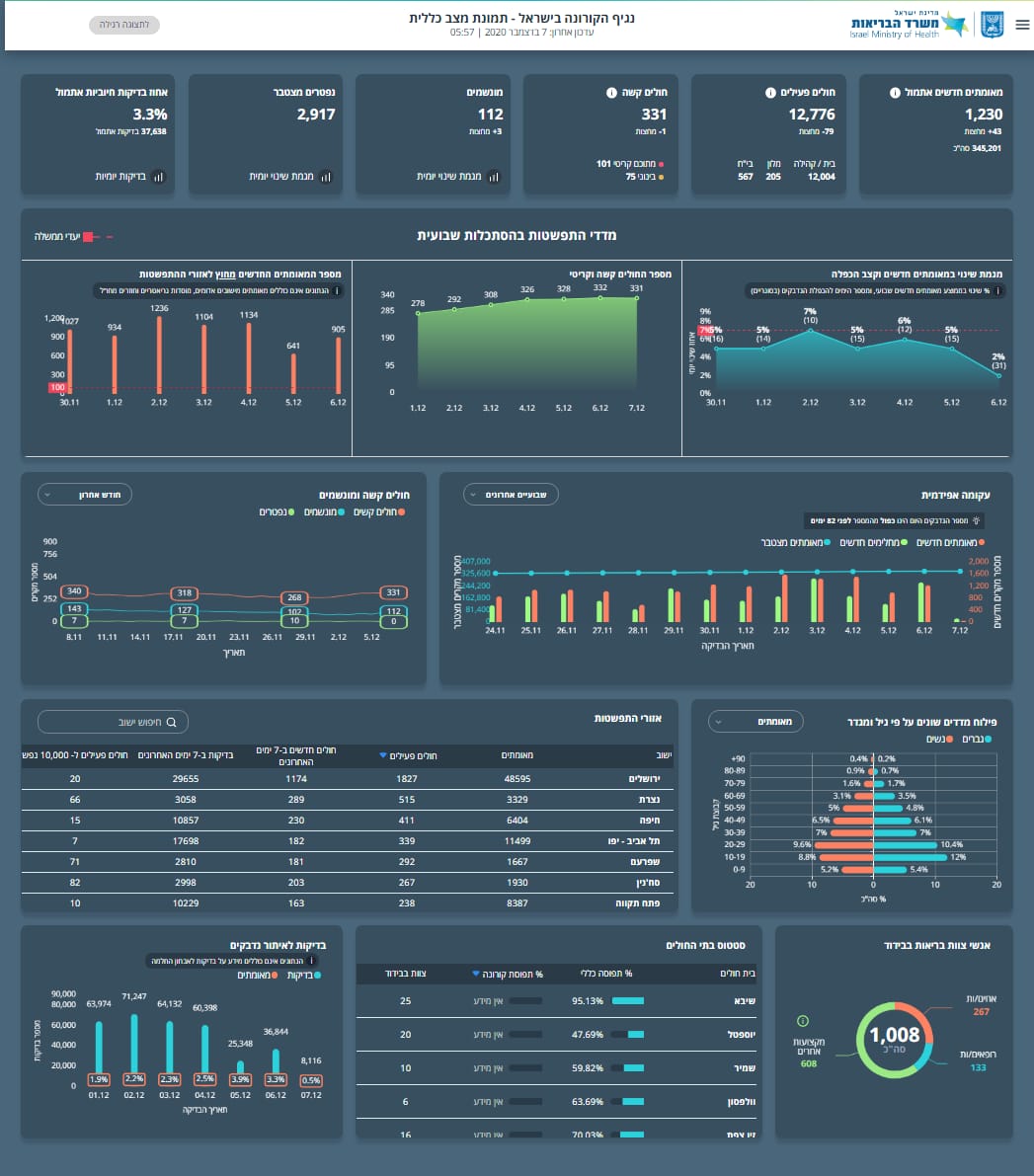The image size is (1034, 1176).
Task: Sort hospitals by % תפוסת קורונה column
Action: 508,974
